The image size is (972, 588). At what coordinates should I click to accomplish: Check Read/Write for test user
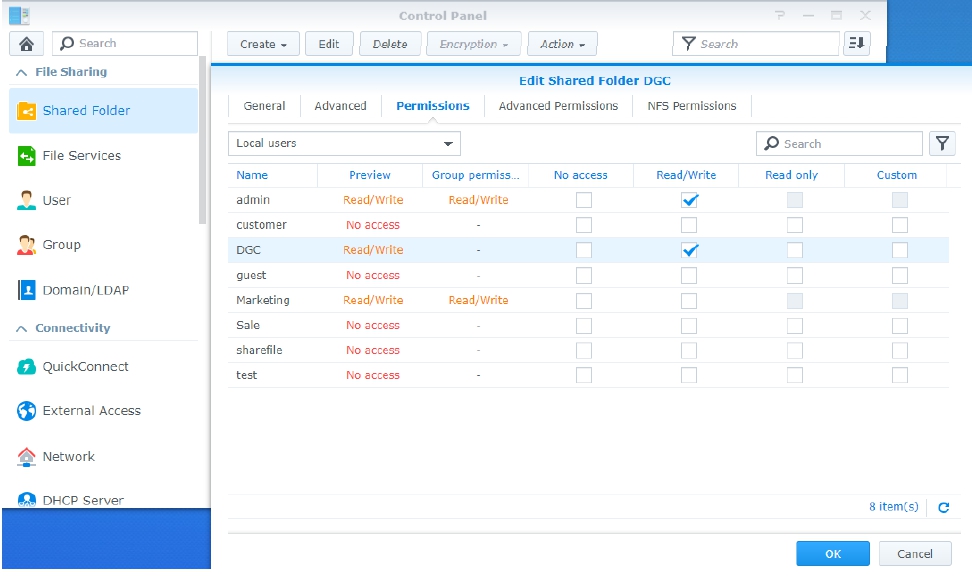[x=689, y=375]
